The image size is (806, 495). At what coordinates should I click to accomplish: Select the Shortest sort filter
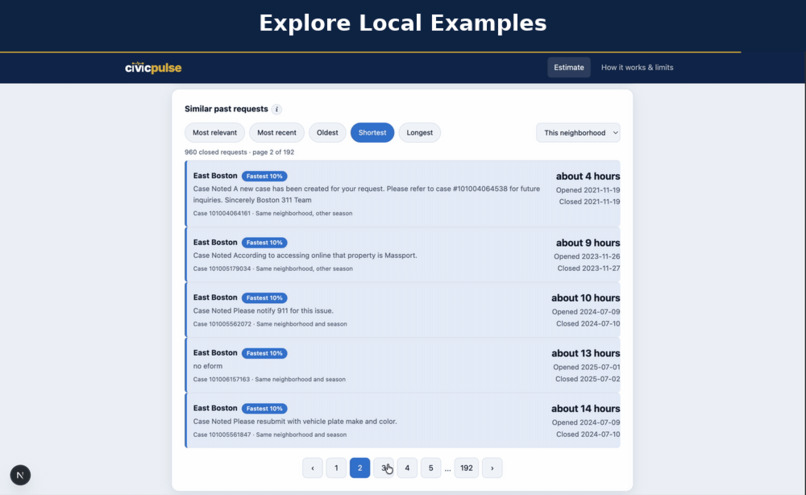click(x=372, y=133)
